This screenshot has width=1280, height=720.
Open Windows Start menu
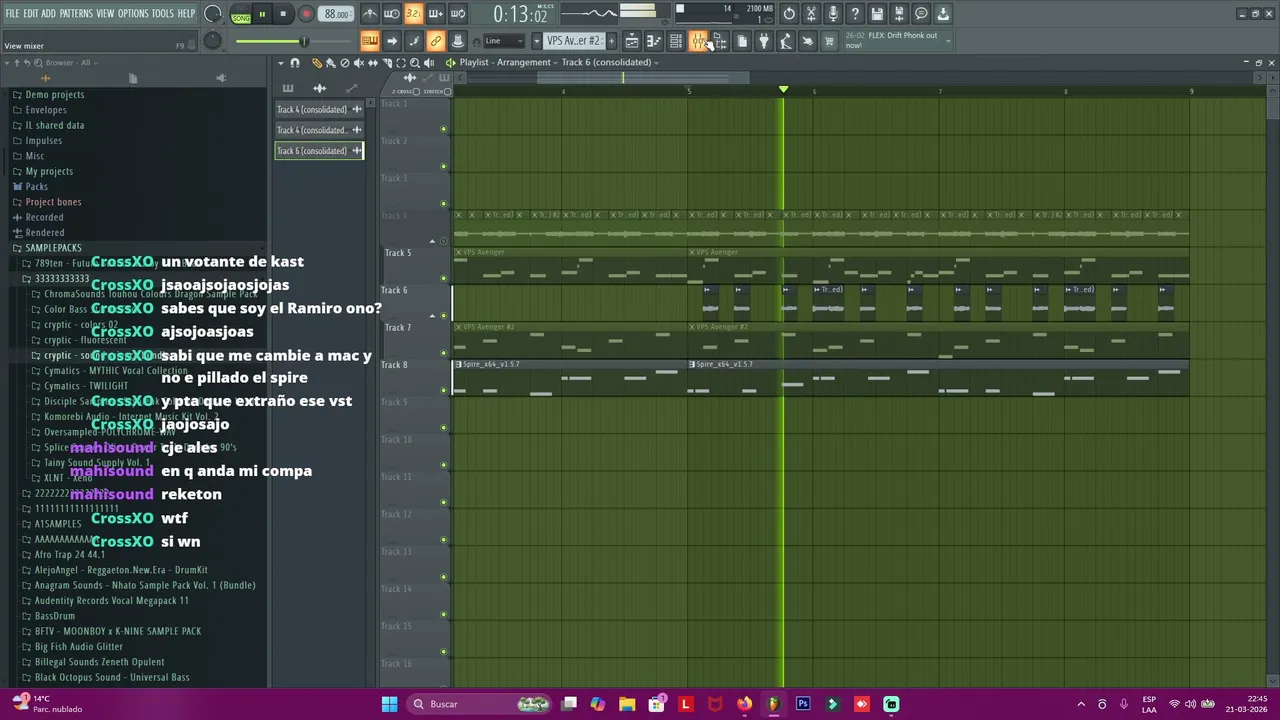(389, 704)
